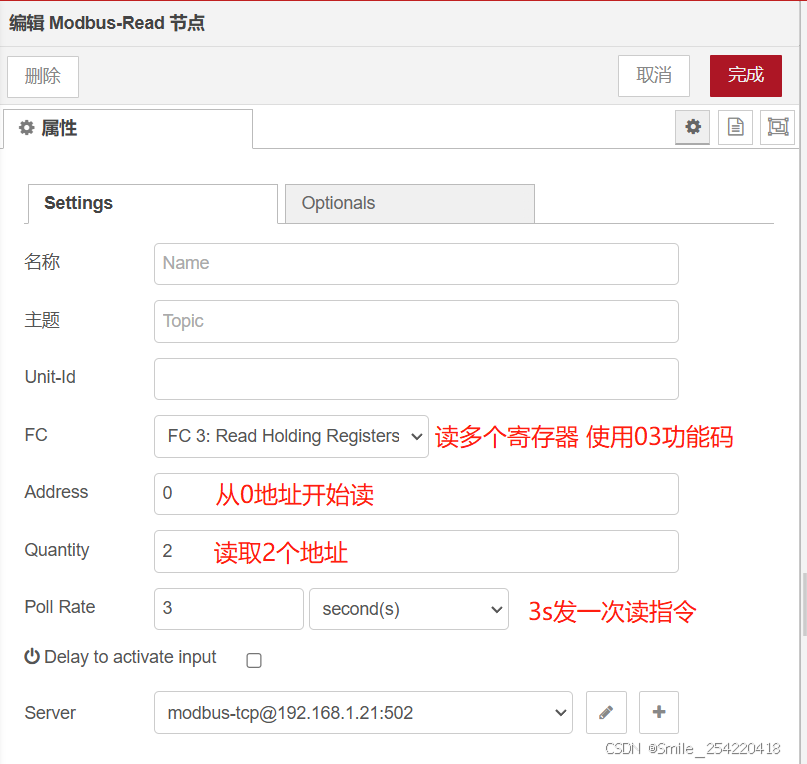
Task: Click the Quantity input field
Action: (x=416, y=551)
